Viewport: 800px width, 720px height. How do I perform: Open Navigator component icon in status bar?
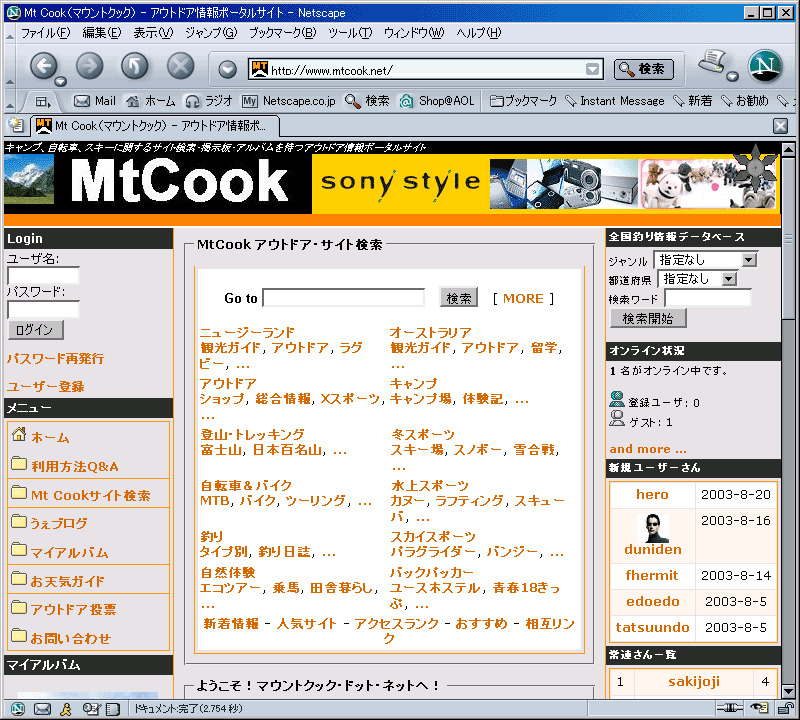click(18, 708)
